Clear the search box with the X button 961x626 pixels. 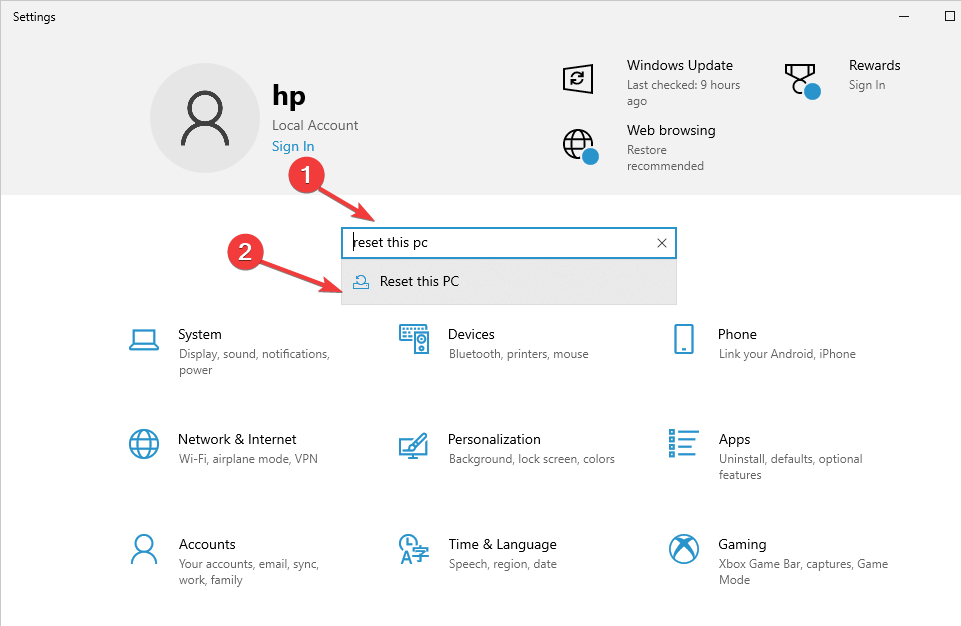point(662,243)
